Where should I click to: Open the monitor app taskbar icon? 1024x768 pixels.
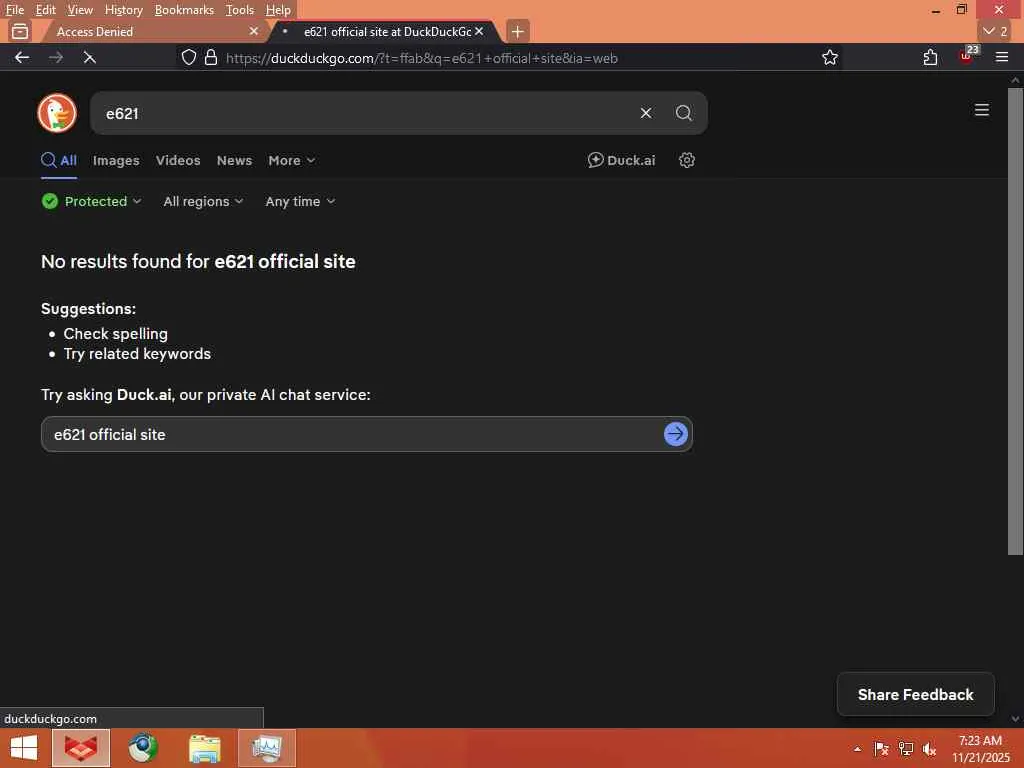266,748
